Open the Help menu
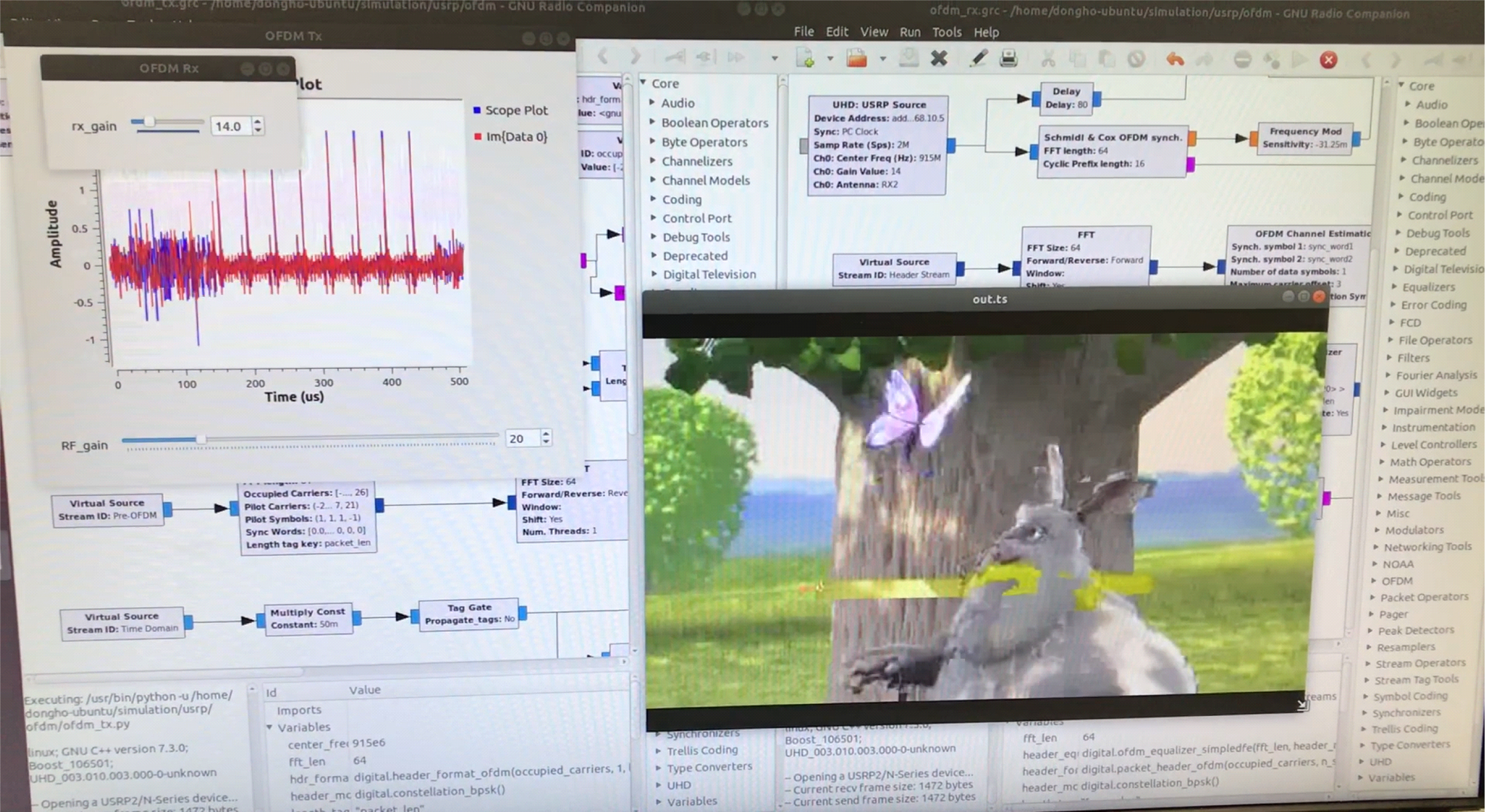The width and height of the screenshot is (1485, 812). click(987, 32)
